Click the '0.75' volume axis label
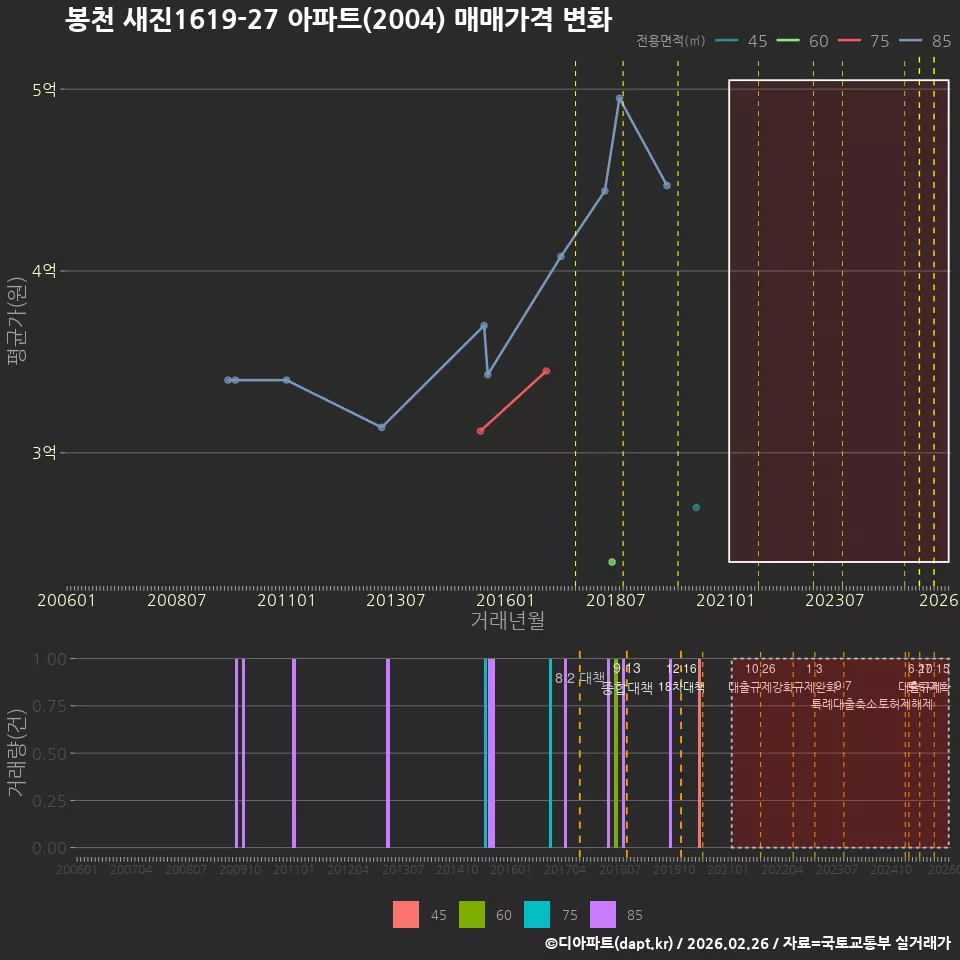960x960 pixels. click(x=50, y=707)
